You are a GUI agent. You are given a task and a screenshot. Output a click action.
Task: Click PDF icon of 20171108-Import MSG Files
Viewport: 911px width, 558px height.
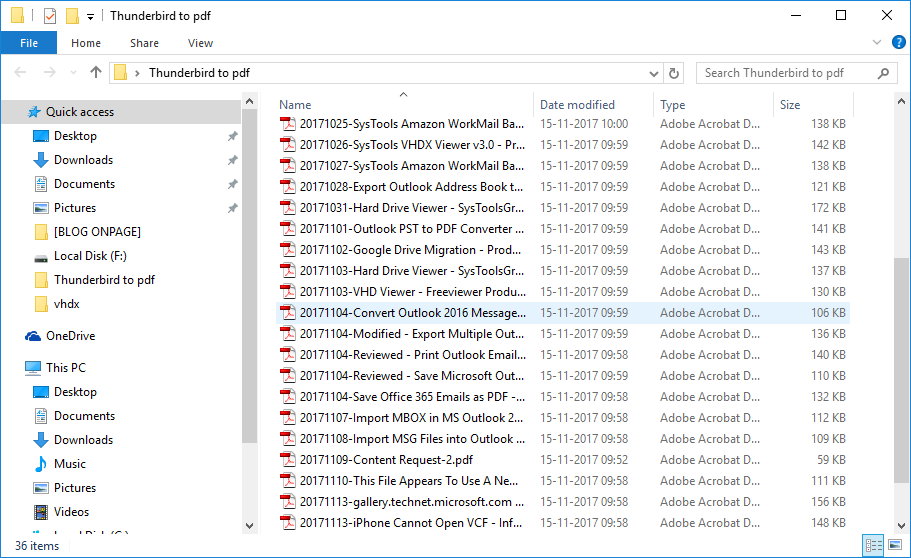288,438
